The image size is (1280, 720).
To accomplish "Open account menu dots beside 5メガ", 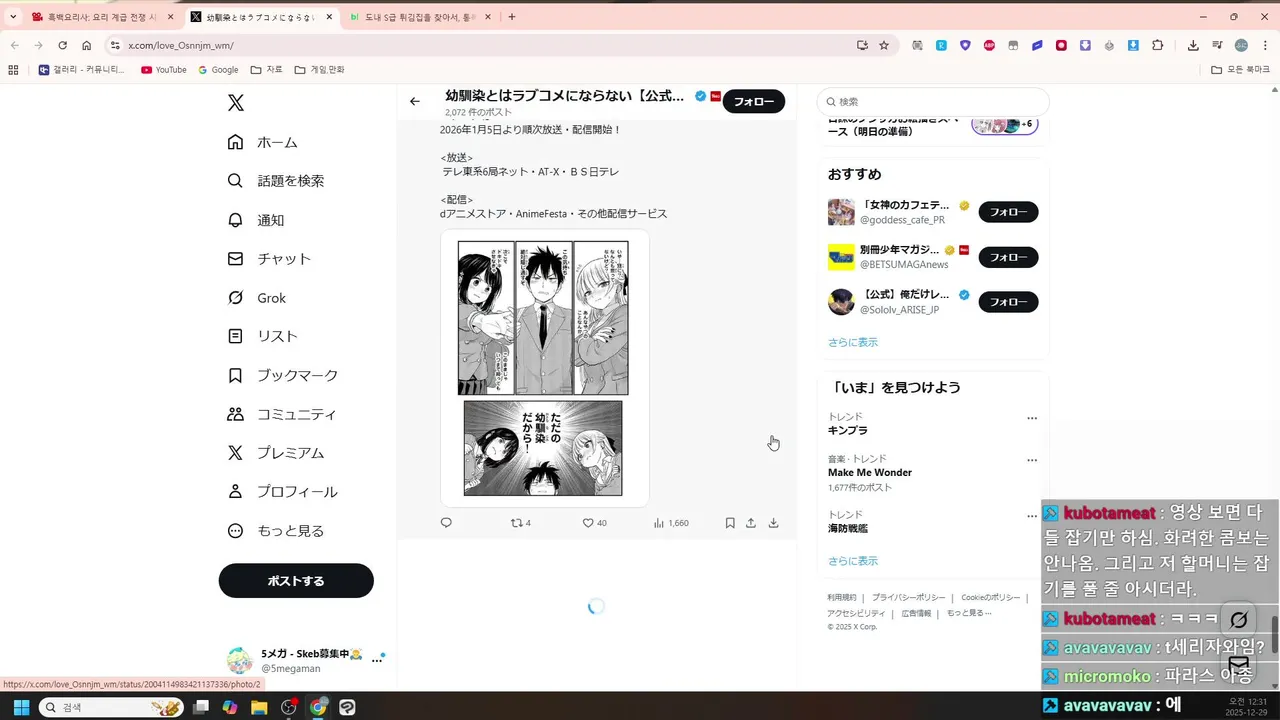I will tap(377, 660).
